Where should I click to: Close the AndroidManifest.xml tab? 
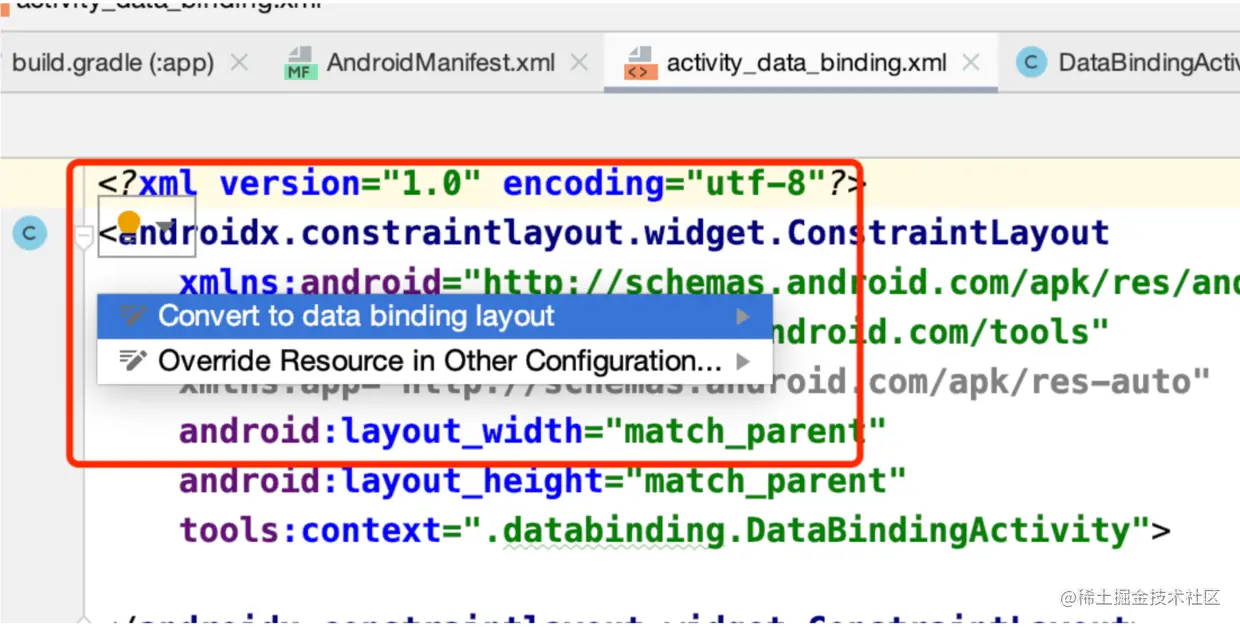pos(579,63)
